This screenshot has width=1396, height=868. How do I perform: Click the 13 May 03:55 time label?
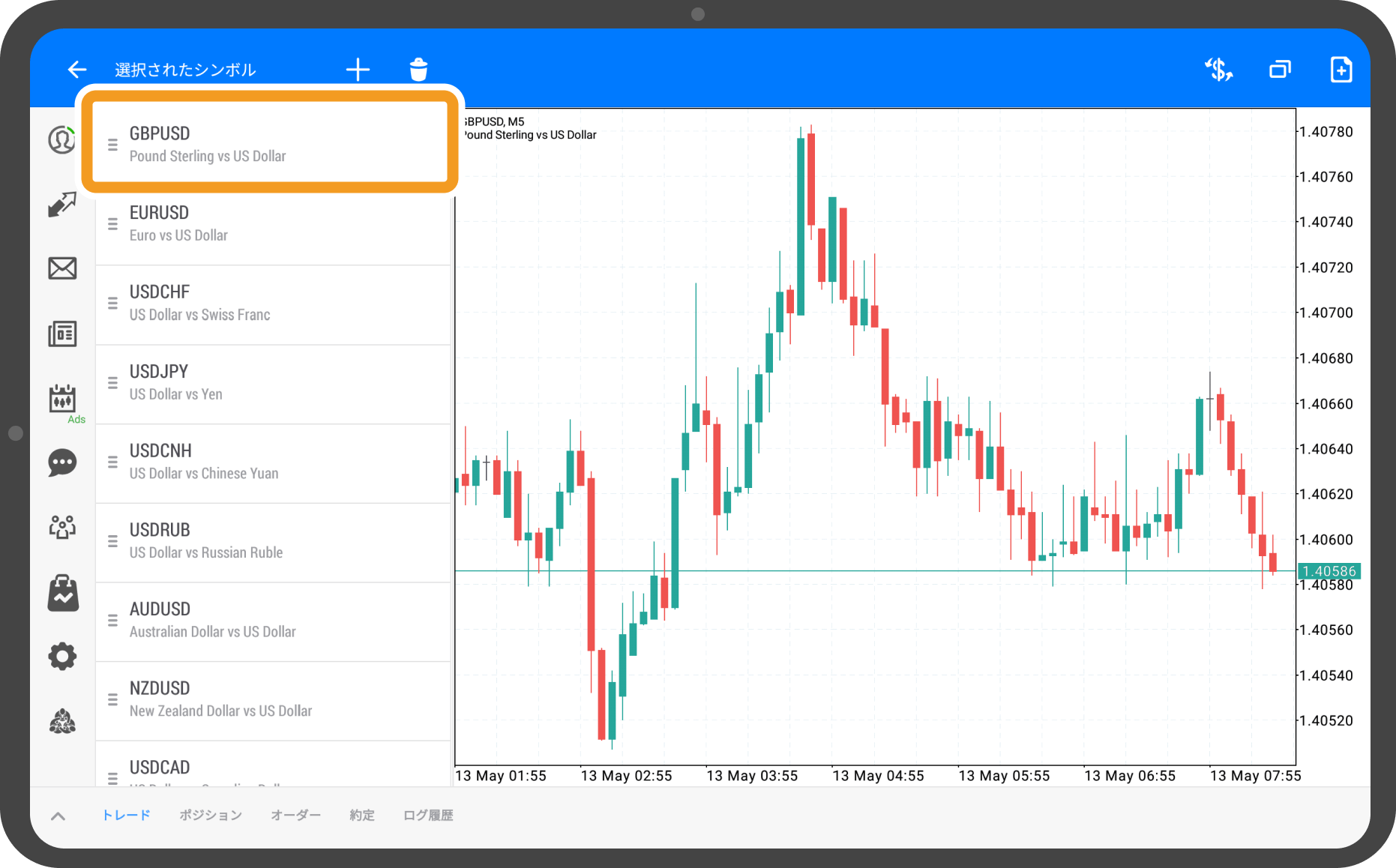click(752, 776)
